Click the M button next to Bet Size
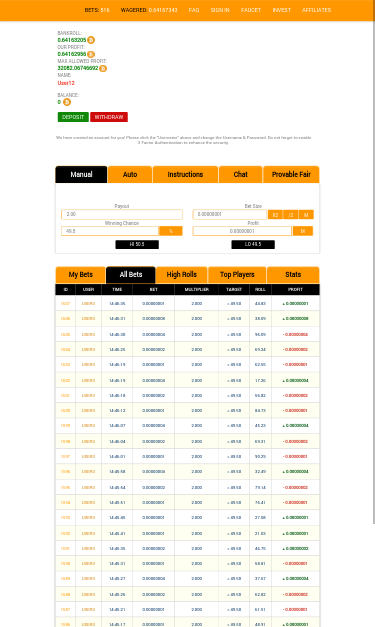 (x=306, y=215)
